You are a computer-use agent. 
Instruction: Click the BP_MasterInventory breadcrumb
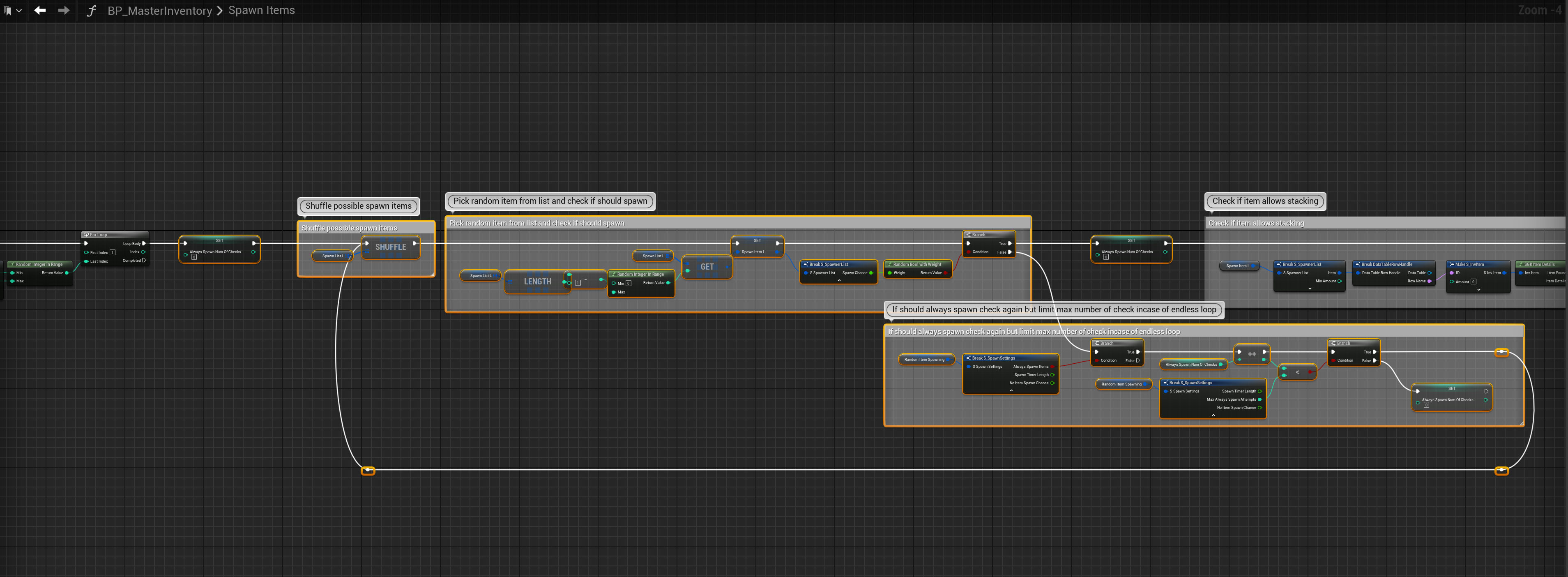[159, 10]
